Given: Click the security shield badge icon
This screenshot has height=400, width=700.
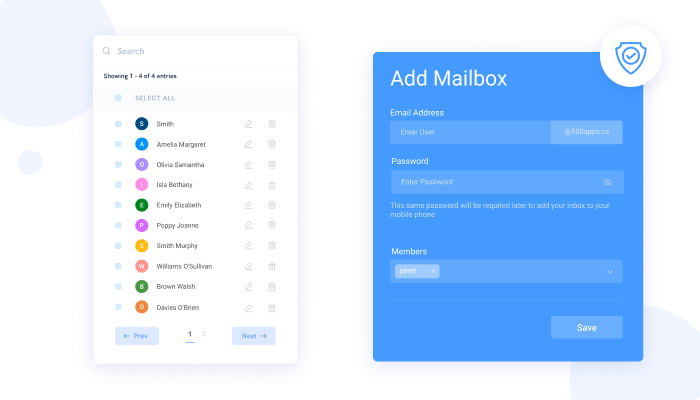Looking at the screenshot, I should coord(630,57).
